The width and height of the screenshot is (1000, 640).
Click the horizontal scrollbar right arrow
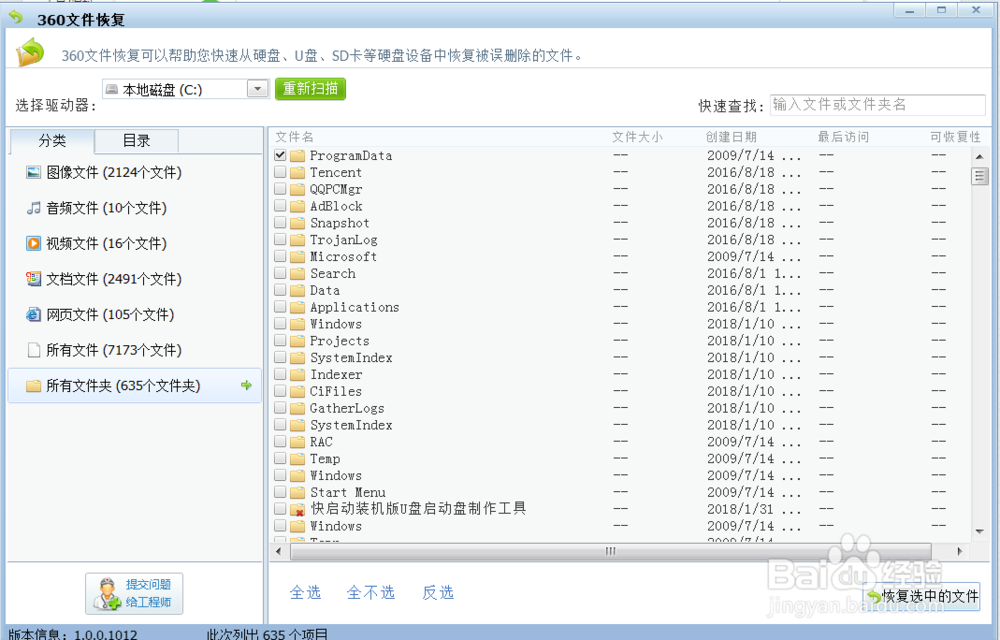click(959, 551)
